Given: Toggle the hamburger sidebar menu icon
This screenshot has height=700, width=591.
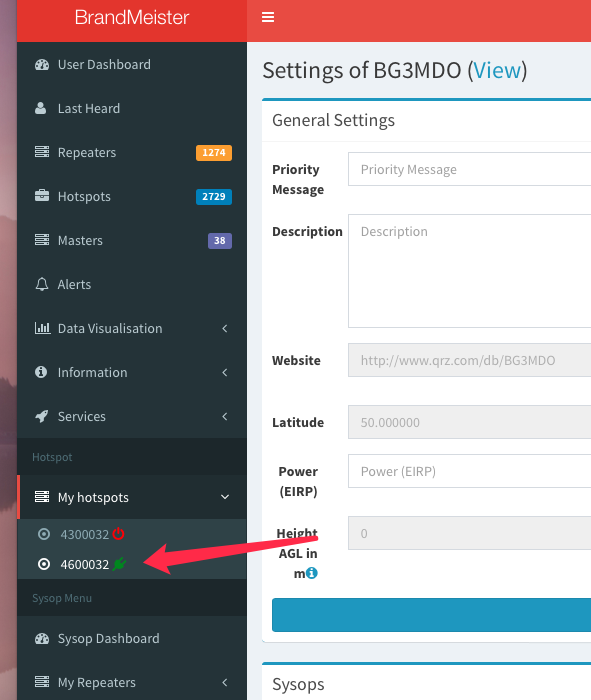Looking at the screenshot, I should click(x=268, y=17).
